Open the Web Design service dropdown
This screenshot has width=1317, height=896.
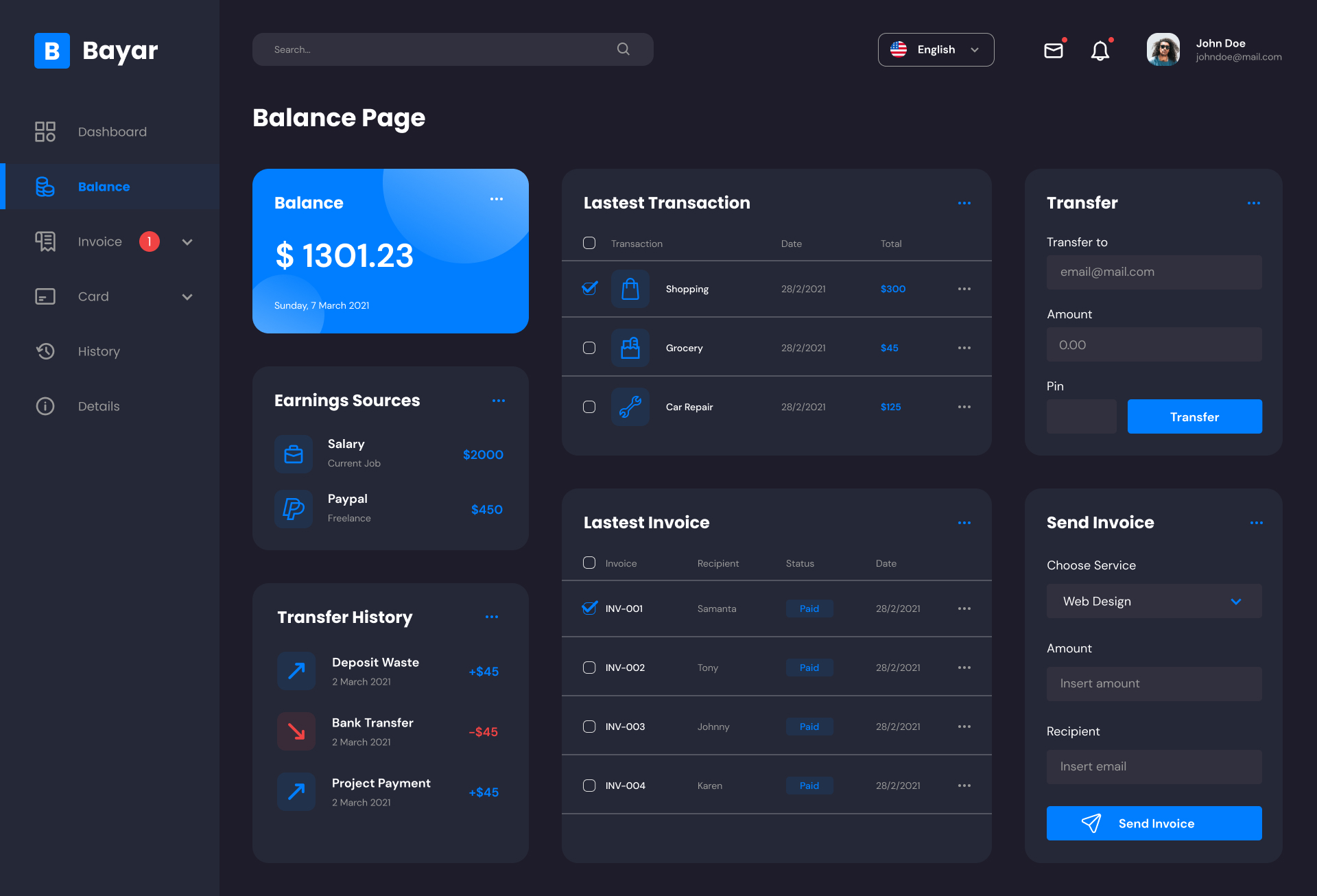click(1154, 601)
